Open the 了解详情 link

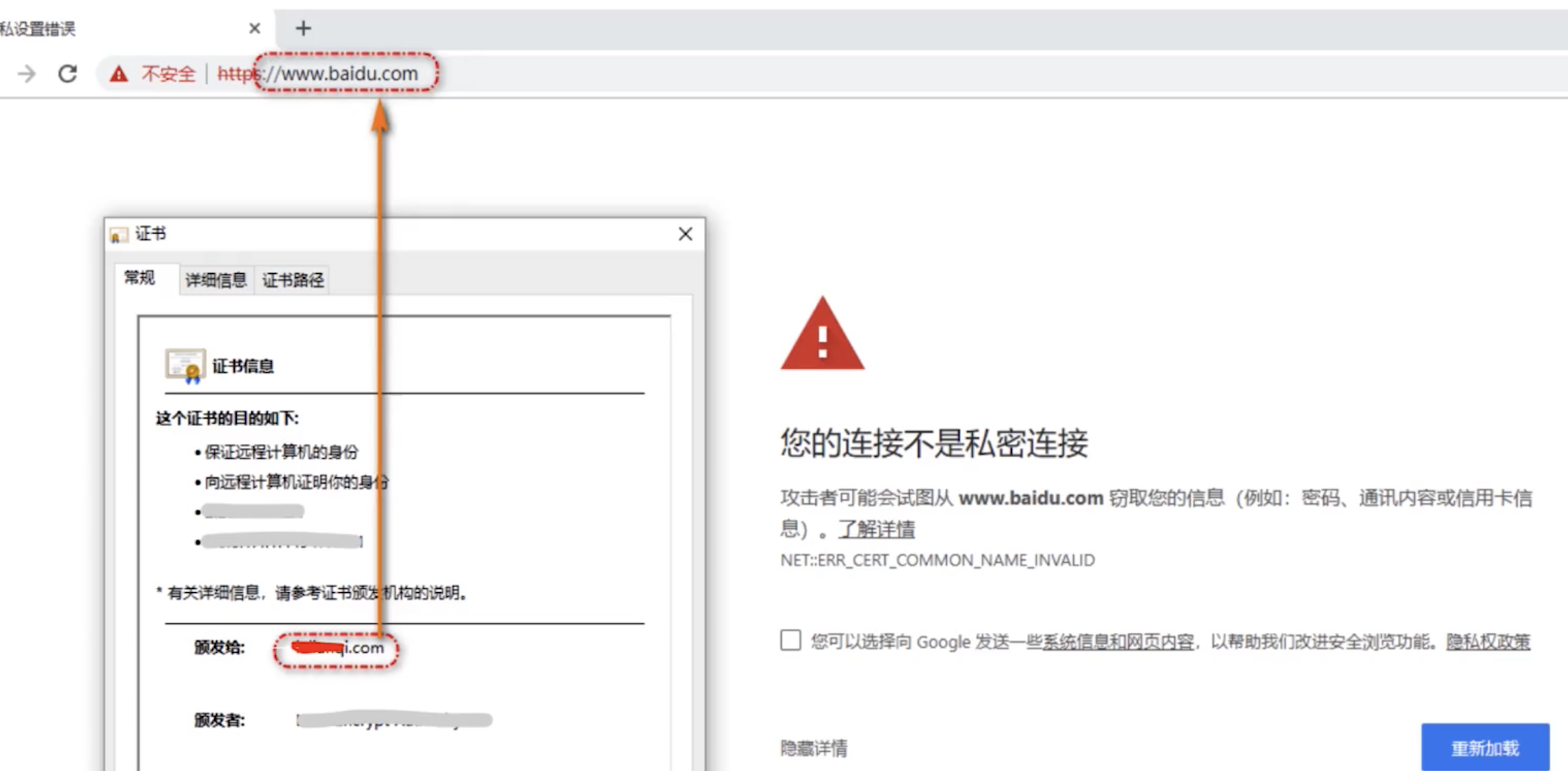pyautogui.click(x=876, y=529)
